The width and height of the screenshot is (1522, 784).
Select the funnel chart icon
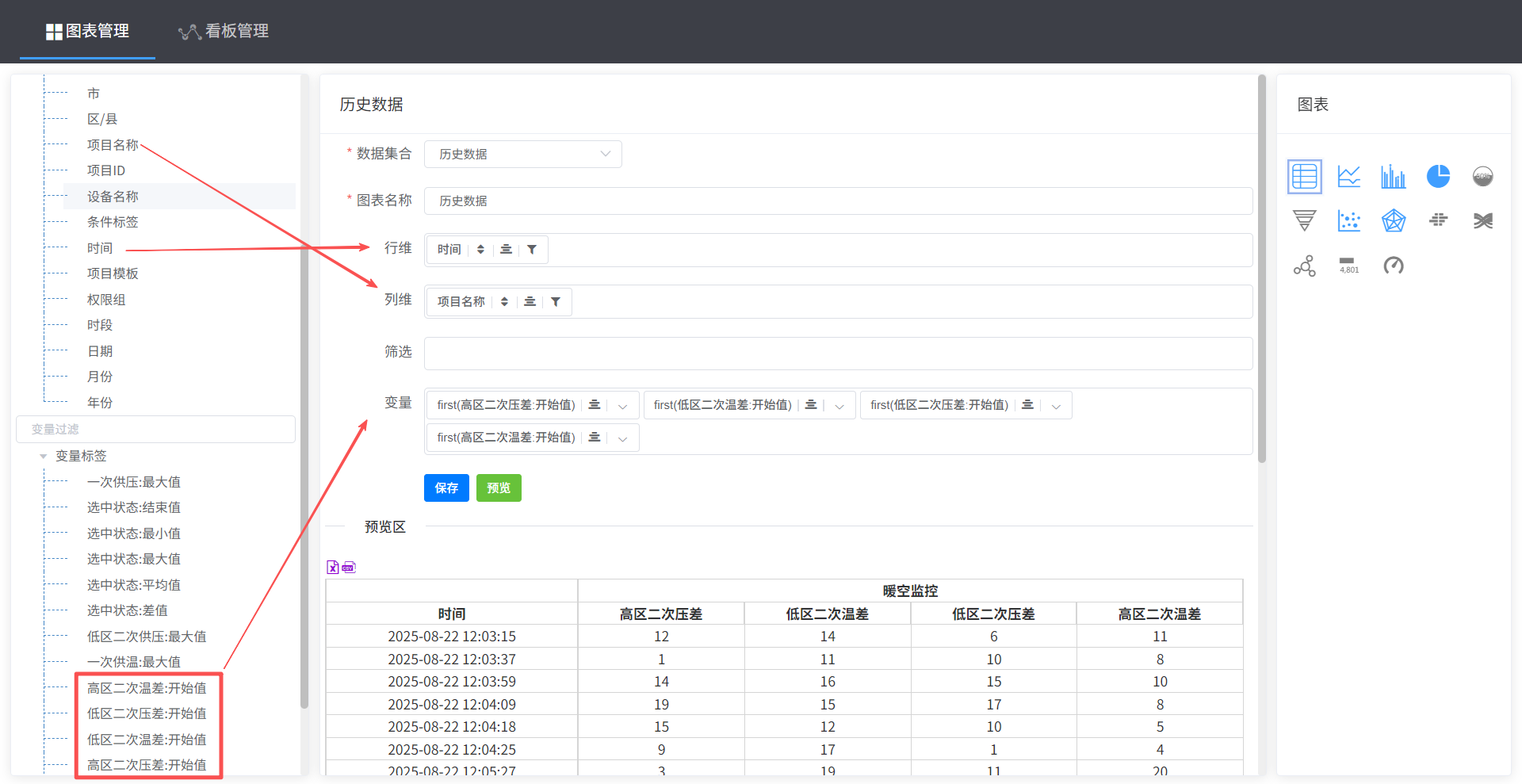click(x=1304, y=220)
